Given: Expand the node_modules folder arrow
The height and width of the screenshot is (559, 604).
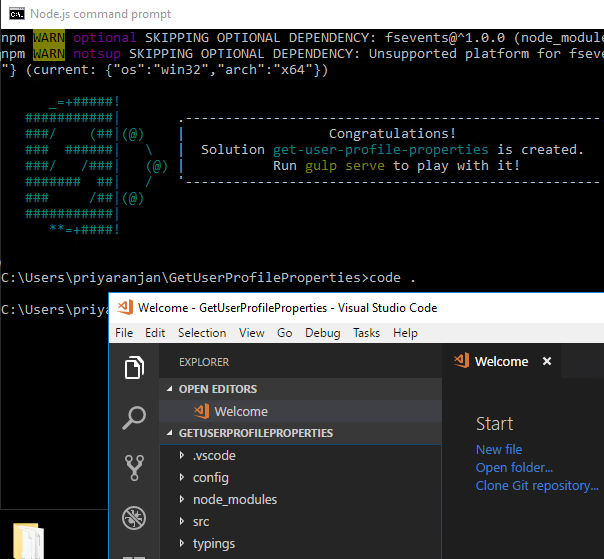Looking at the screenshot, I should pos(182,499).
